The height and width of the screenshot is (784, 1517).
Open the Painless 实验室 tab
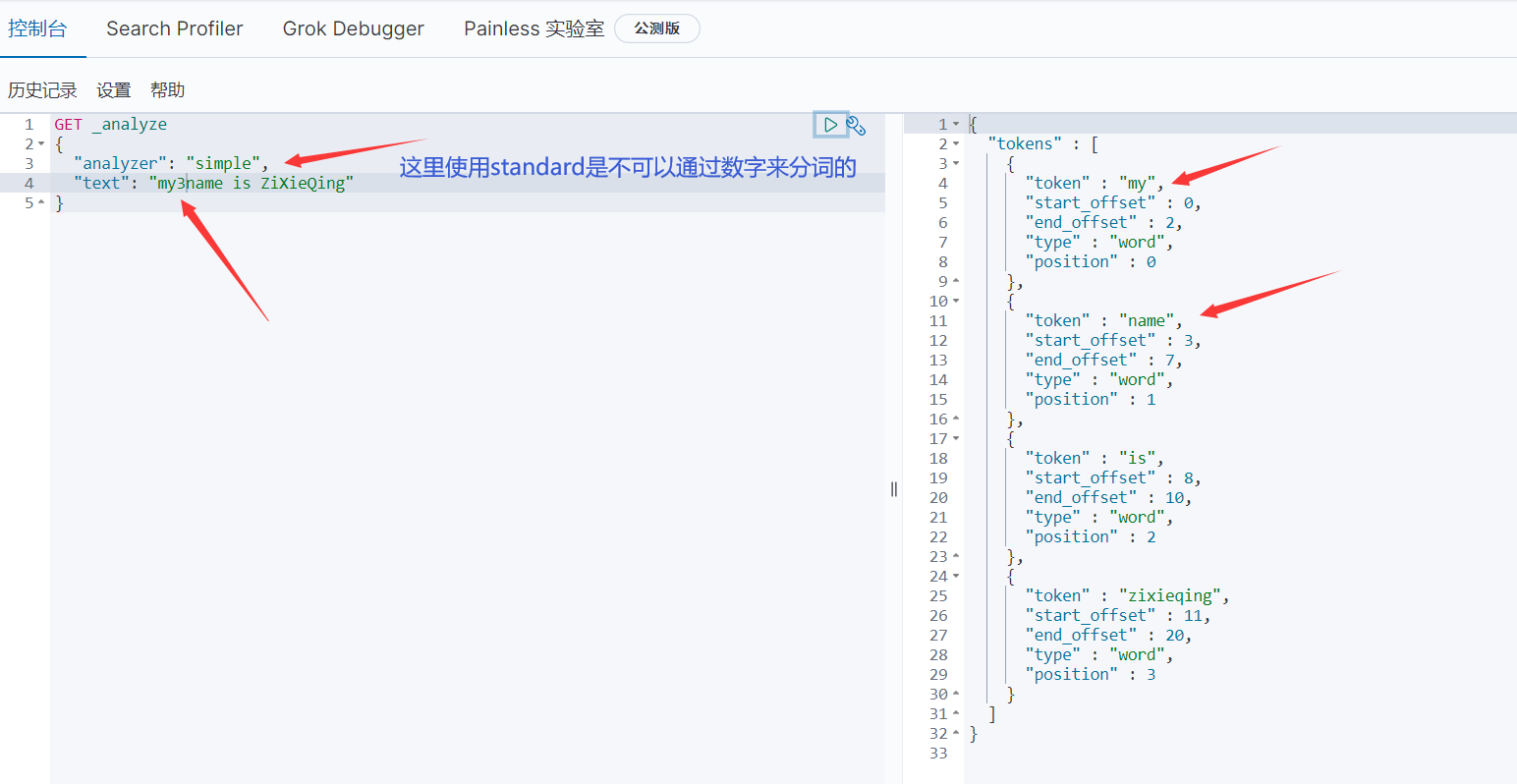[x=534, y=28]
